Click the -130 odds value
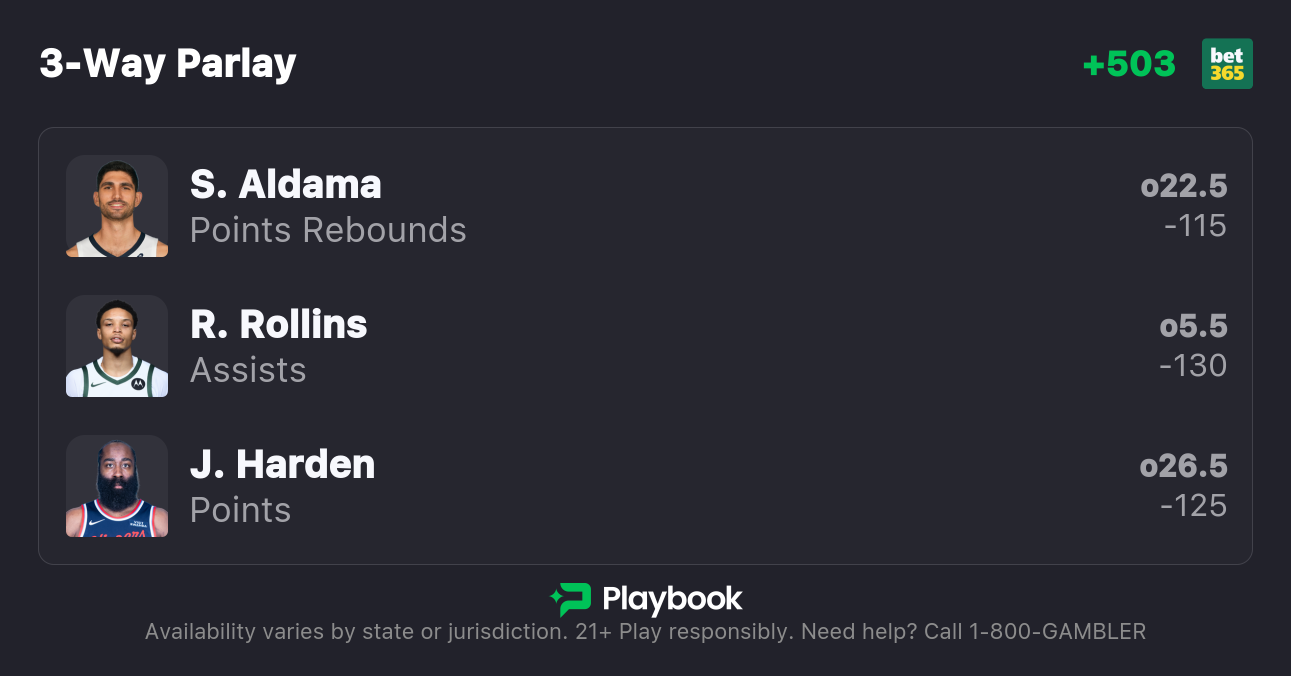Viewport: 1291px width, 676px height. (x=1193, y=366)
